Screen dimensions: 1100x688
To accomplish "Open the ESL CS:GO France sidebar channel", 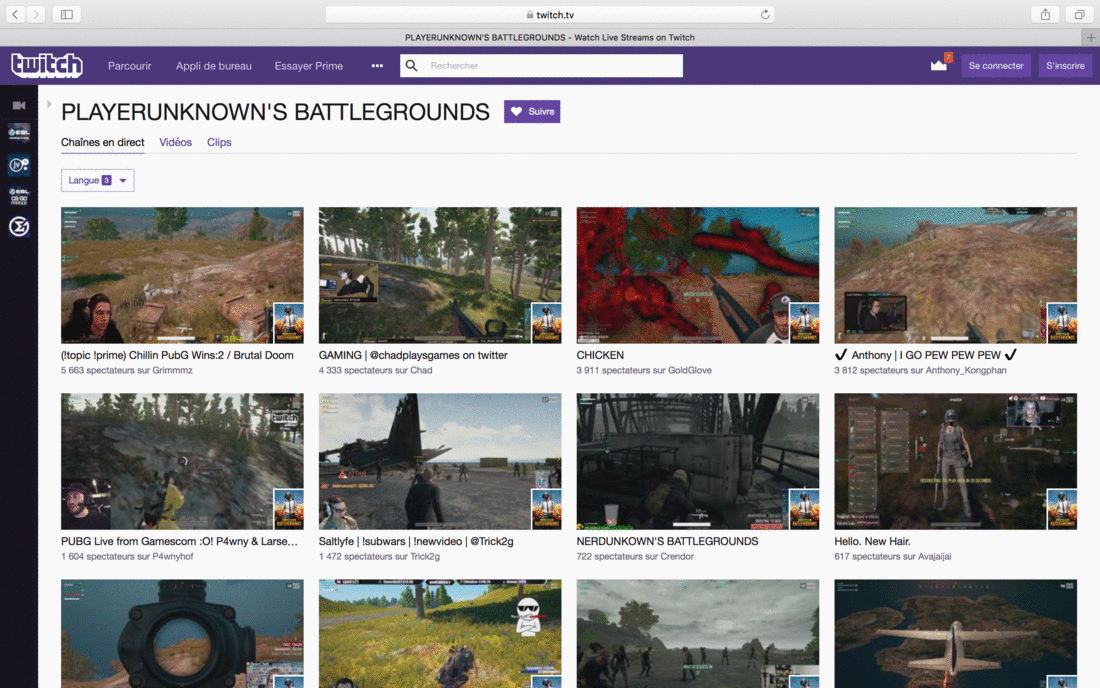I will (x=19, y=196).
